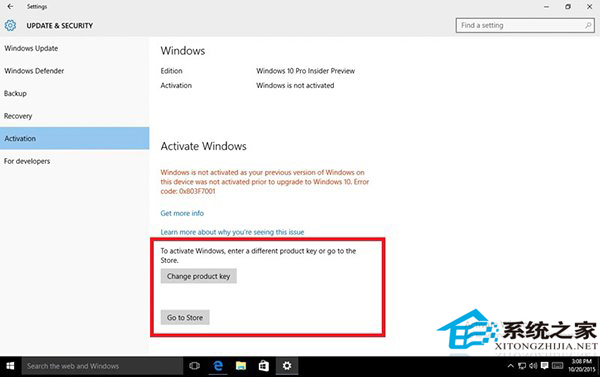Click the Windows is not activated status text
Screen dimensions: 600x377
(x=295, y=85)
